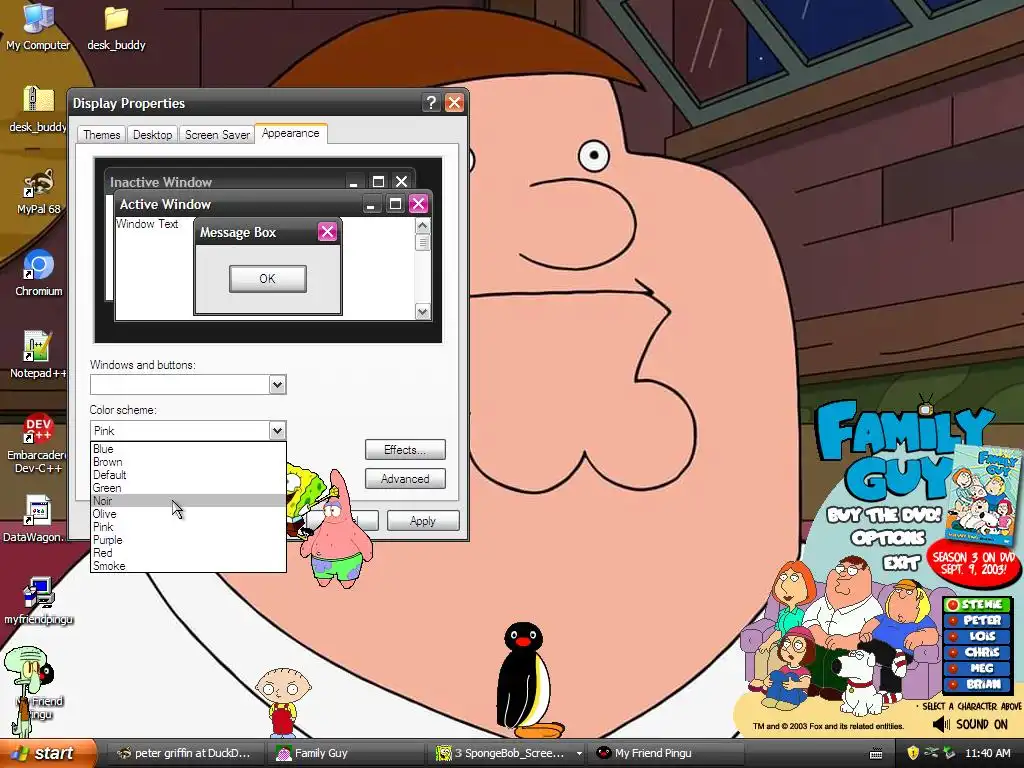
Task: Click the preview Active Window scrollbar down arrow
Action: tap(423, 312)
